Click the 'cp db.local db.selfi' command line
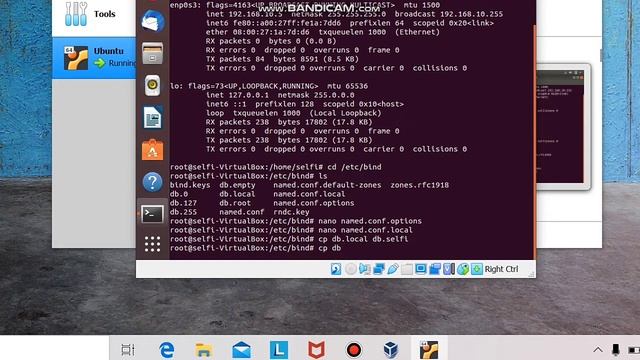 click(x=289, y=239)
